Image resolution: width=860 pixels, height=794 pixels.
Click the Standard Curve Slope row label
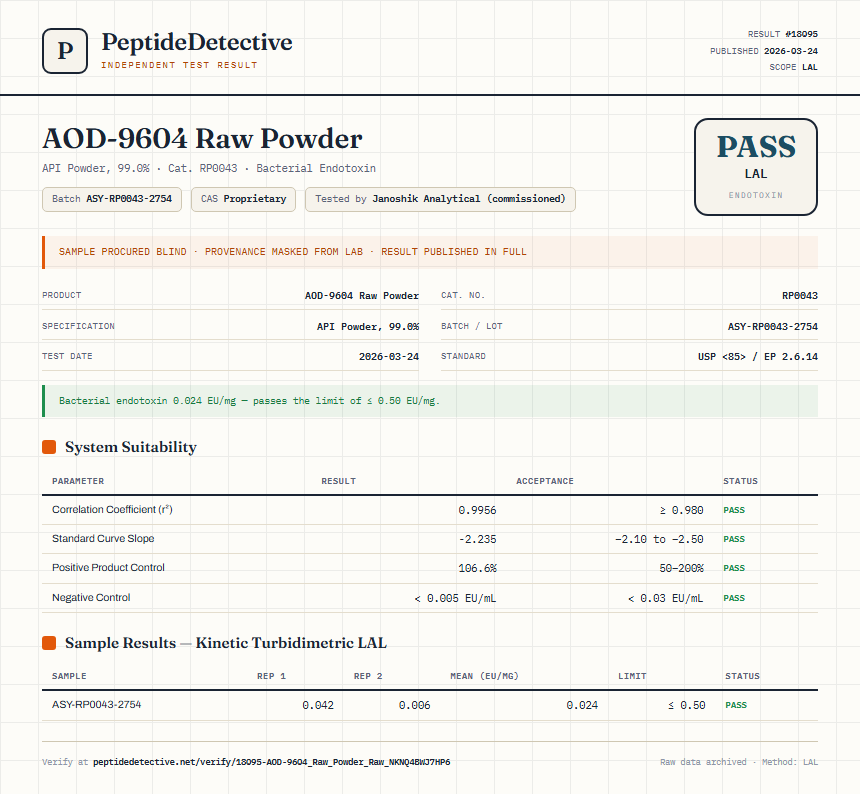(x=103, y=539)
